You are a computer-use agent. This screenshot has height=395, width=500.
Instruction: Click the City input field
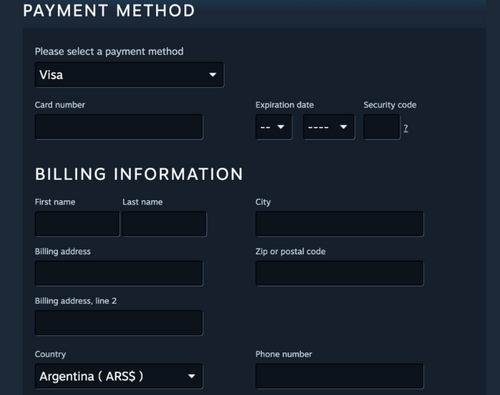[x=339, y=224]
